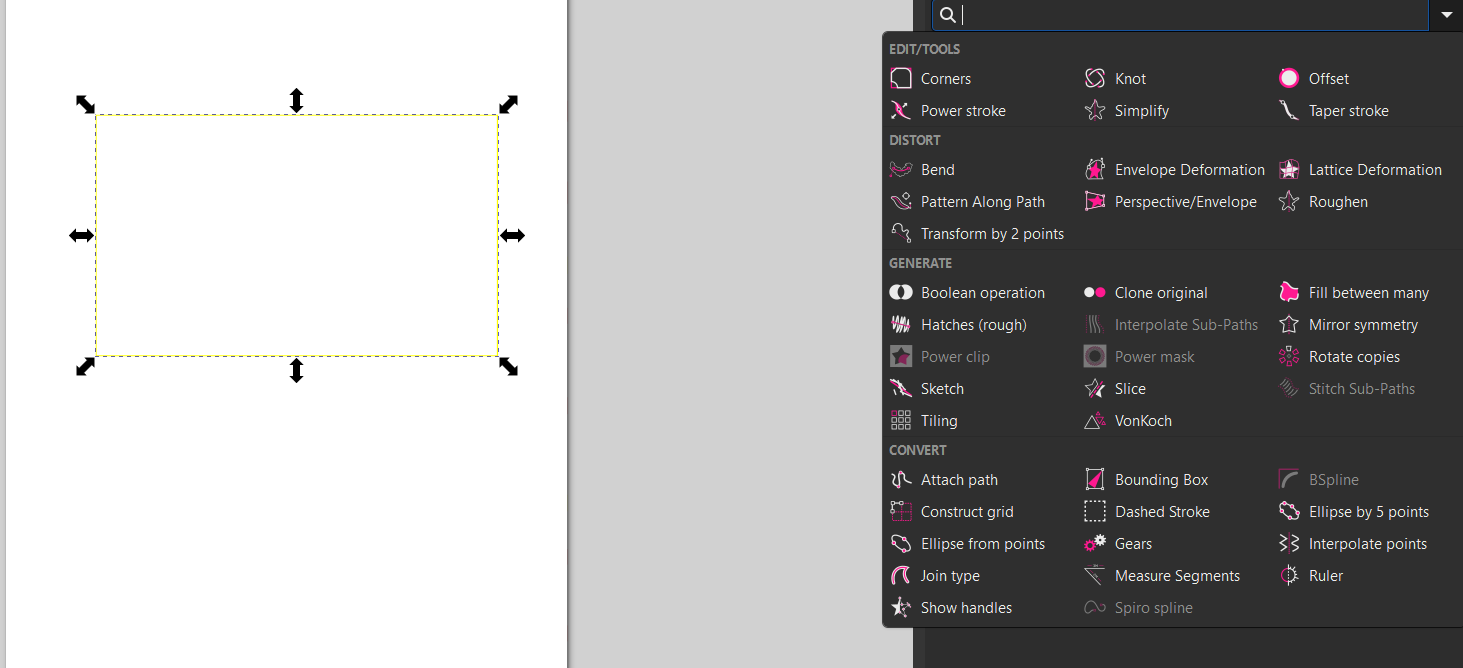Viewport: 1463px width, 668px height.
Task: Choose the Attach path icon
Action: tap(901, 480)
